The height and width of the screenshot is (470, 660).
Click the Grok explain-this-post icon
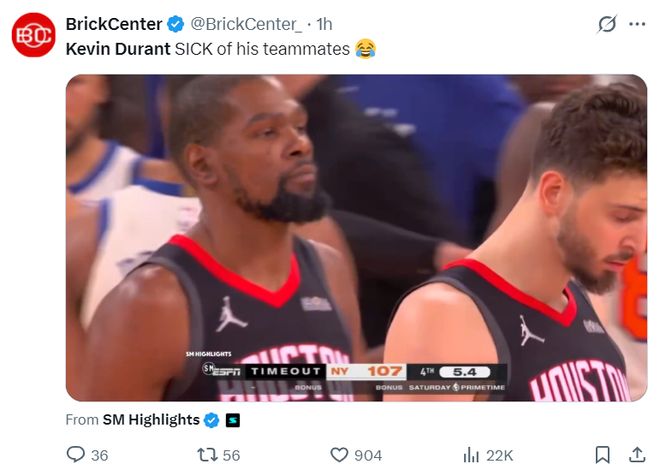coord(606,24)
